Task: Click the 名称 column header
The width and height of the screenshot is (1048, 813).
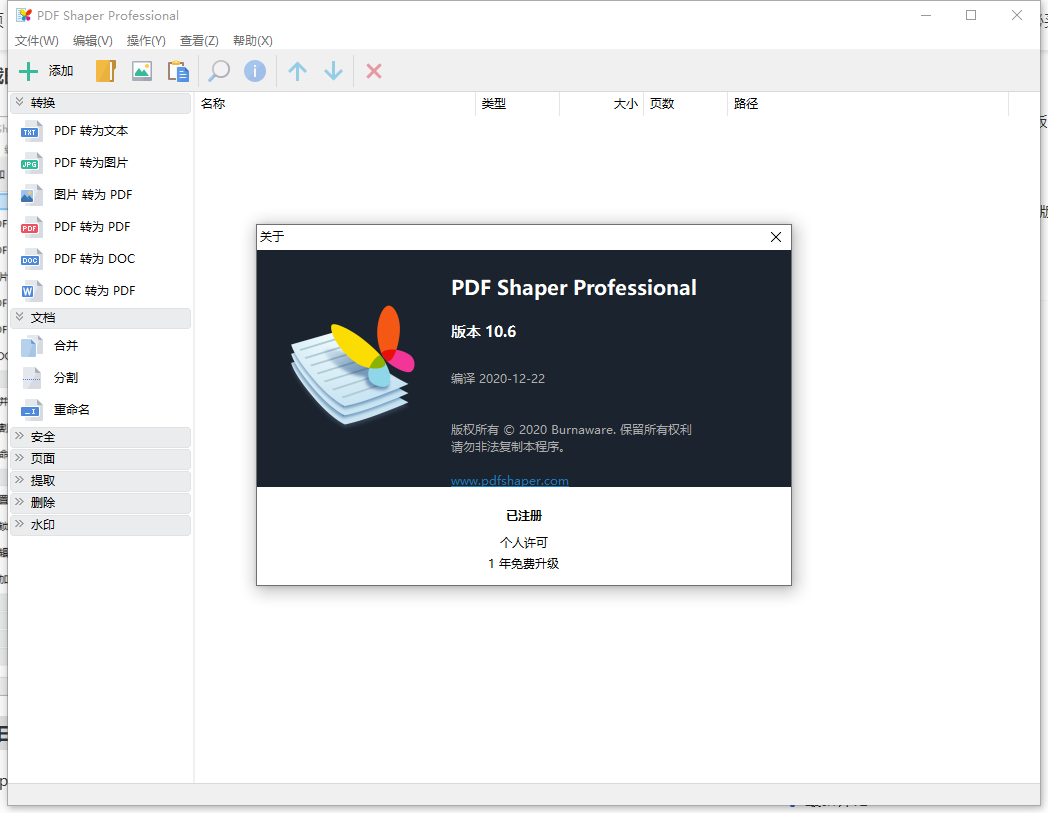Action: pos(213,103)
